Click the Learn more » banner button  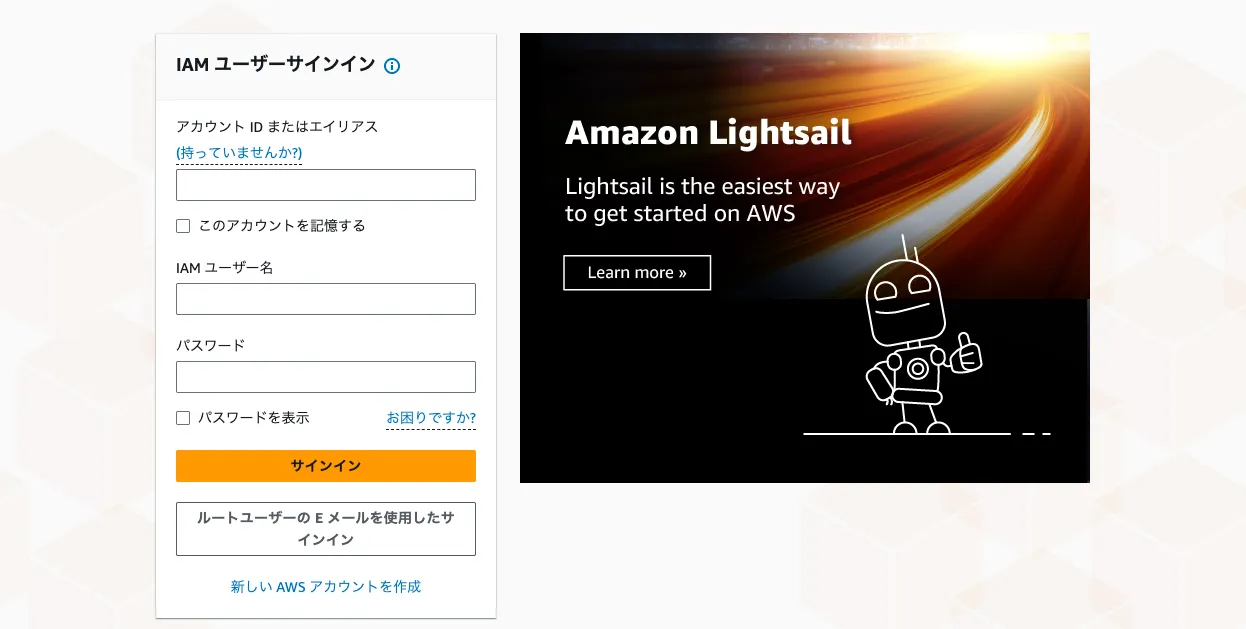click(637, 273)
